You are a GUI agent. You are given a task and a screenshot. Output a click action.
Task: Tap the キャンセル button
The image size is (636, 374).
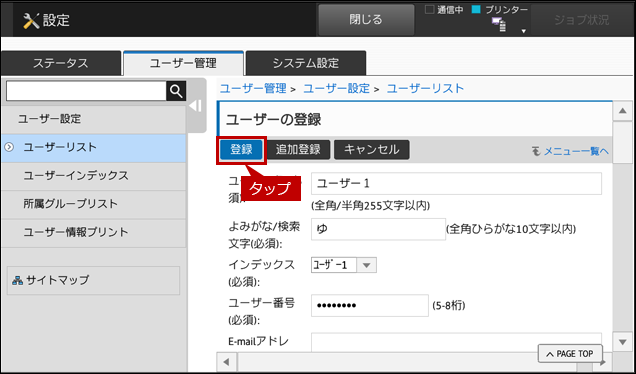(372, 150)
